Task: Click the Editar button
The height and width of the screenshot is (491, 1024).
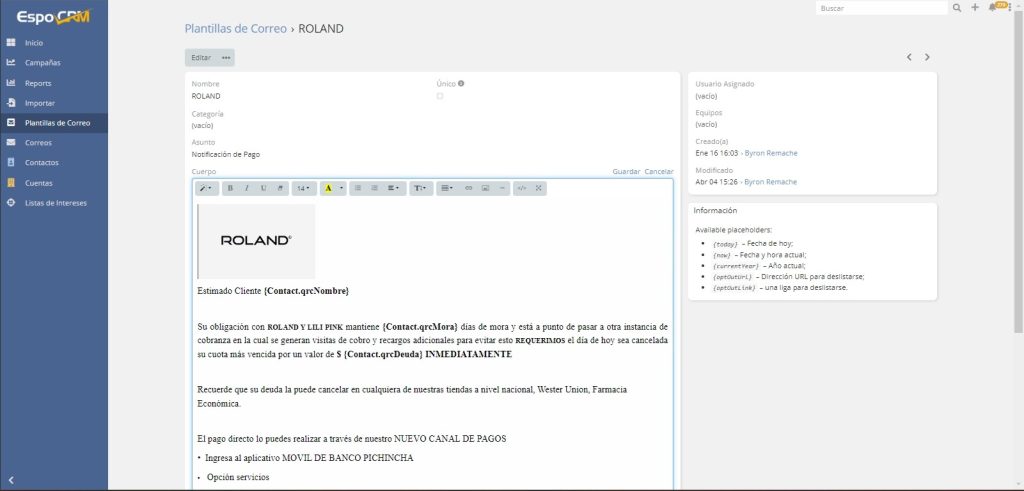Action: pos(201,57)
